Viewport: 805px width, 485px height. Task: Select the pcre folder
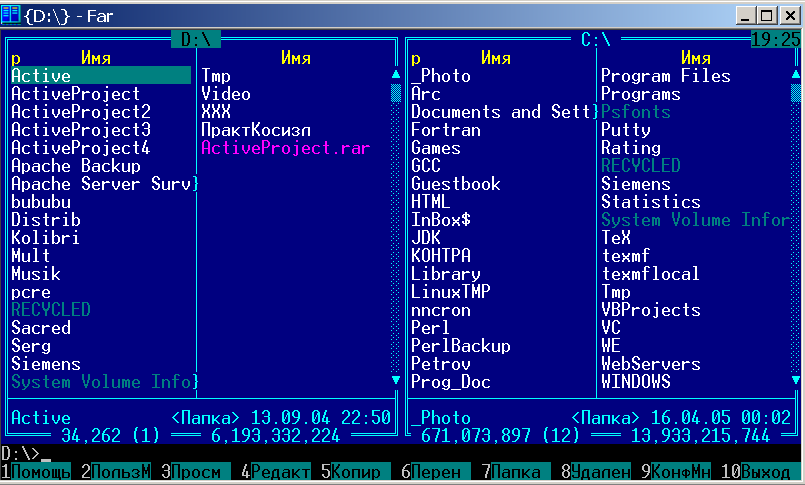point(31,292)
